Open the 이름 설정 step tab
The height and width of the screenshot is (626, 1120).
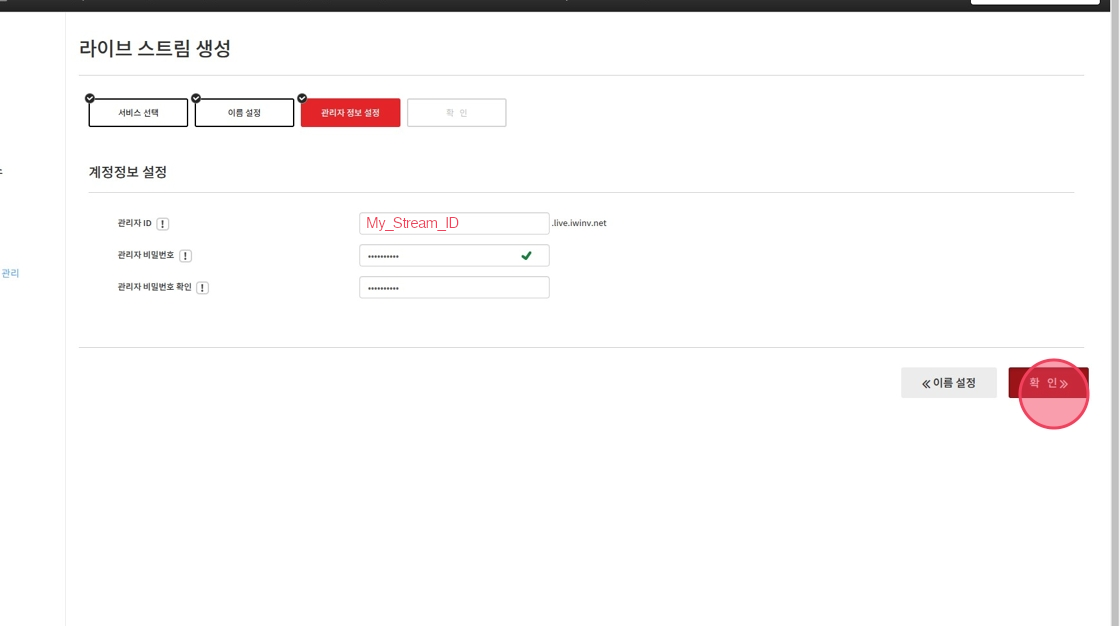pyautogui.click(x=244, y=113)
